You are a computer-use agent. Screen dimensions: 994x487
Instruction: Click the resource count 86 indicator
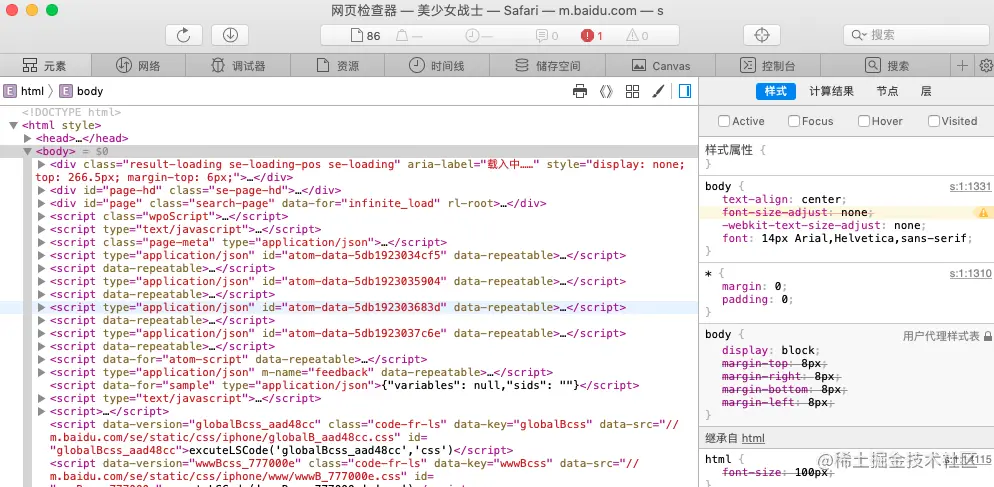(366, 36)
